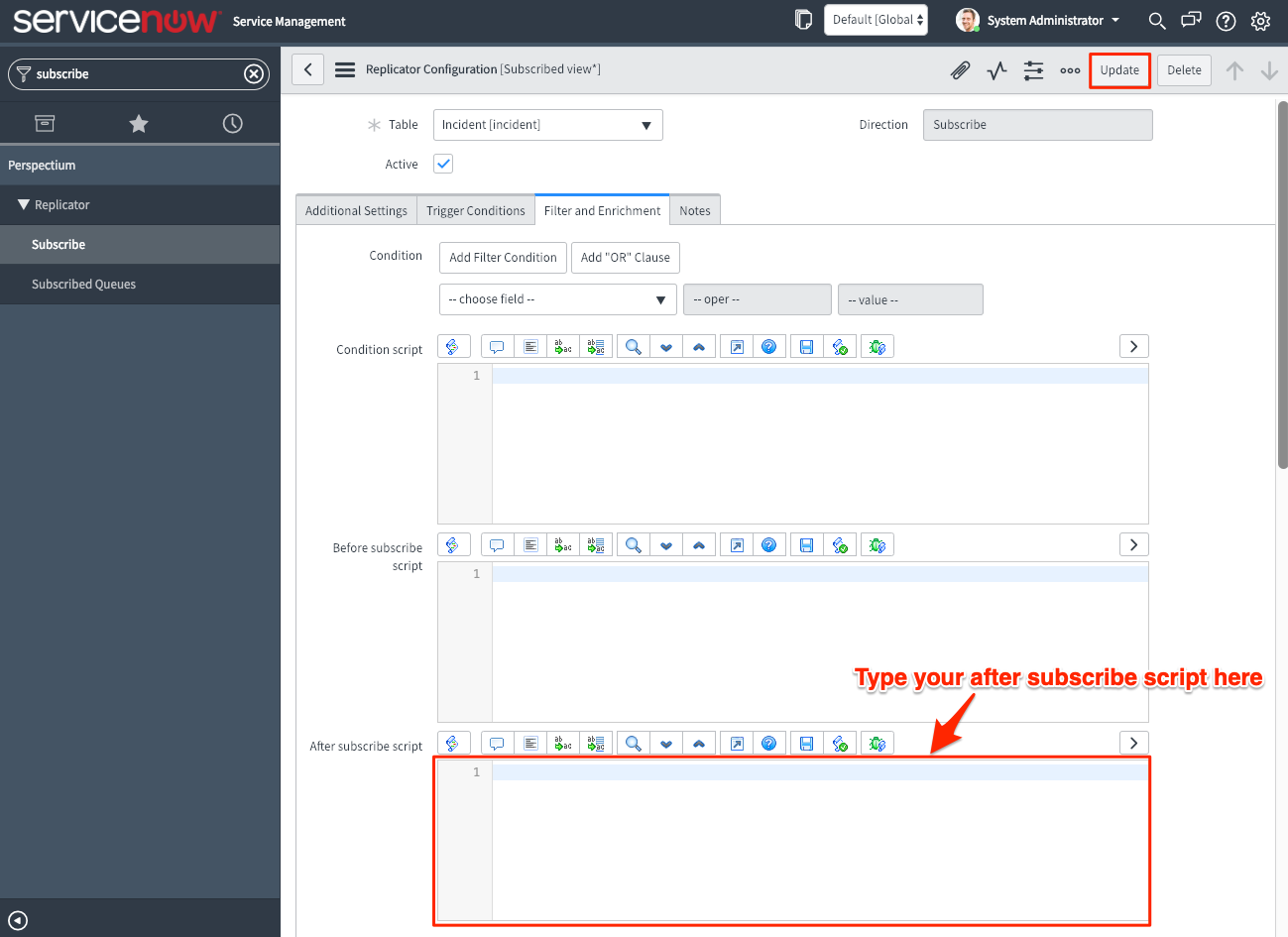Find previous in Before subscribe script toolbar

pyautogui.click(x=698, y=544)
